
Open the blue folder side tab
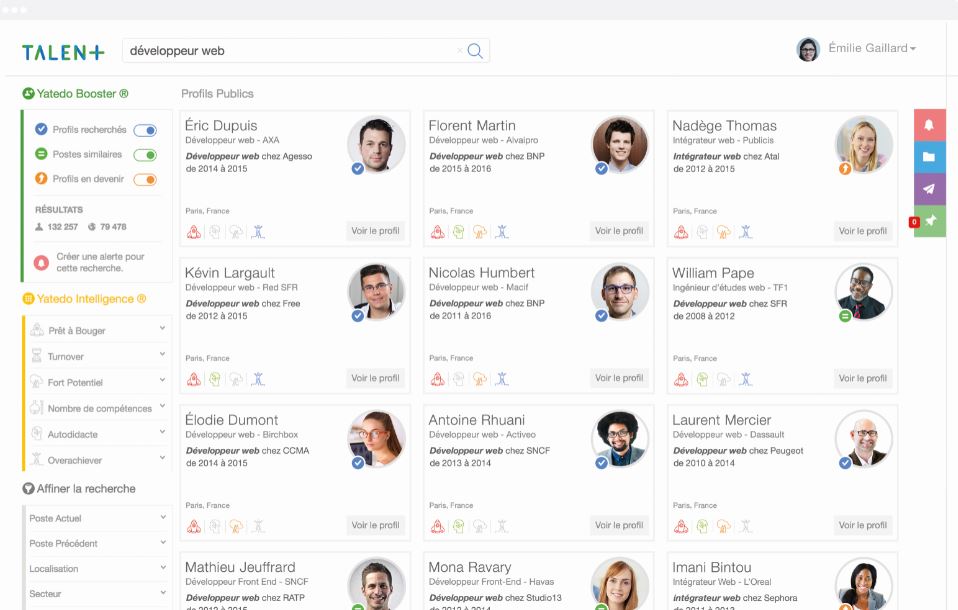[929, 157]
